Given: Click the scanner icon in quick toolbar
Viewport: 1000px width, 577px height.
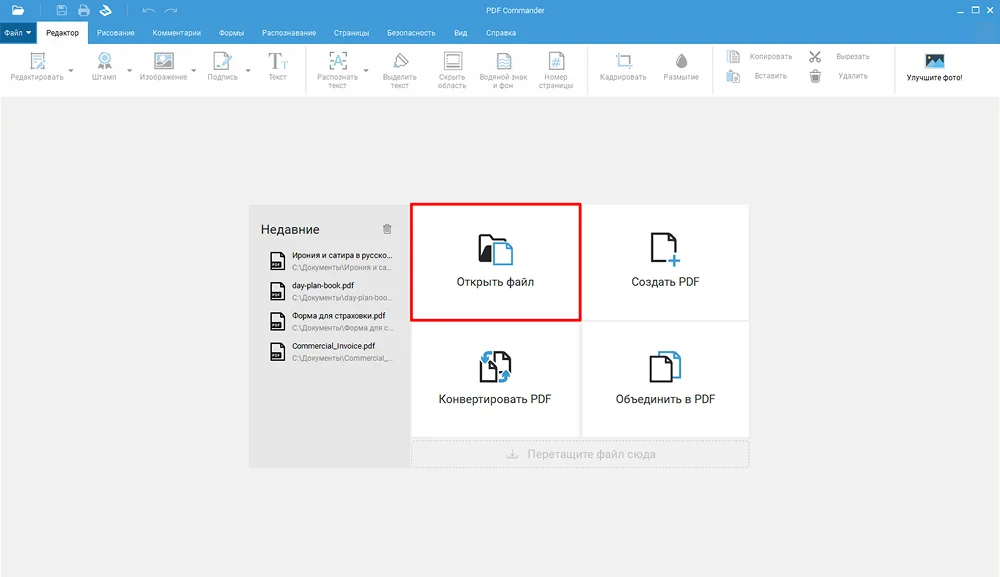Looking at the screenshot, I should [106, 10].
